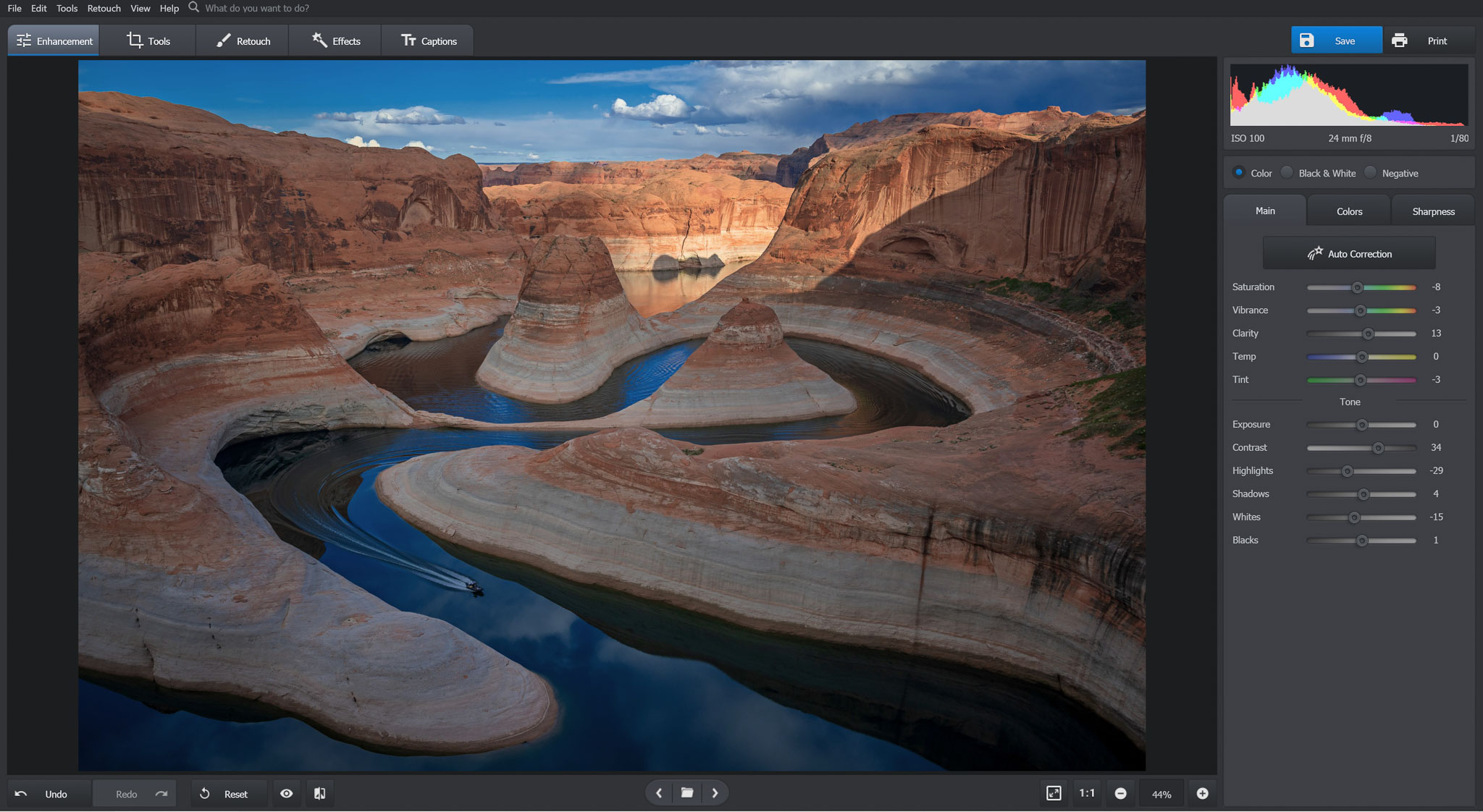The width and height of the screenshot is (1483, 812).
Task: Select the Color mode radio button
Action: click(1238, 172)
